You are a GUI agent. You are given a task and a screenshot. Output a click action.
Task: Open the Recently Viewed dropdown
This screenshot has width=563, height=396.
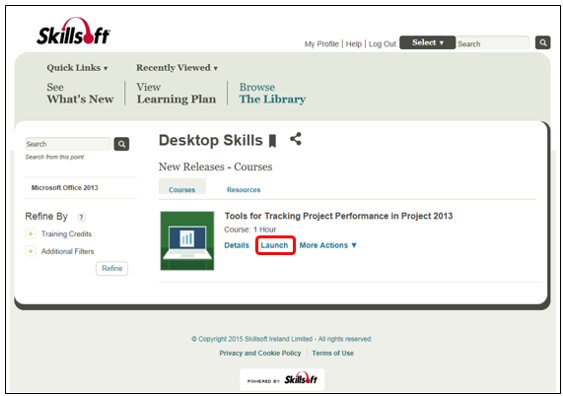(x=177, y=68)
